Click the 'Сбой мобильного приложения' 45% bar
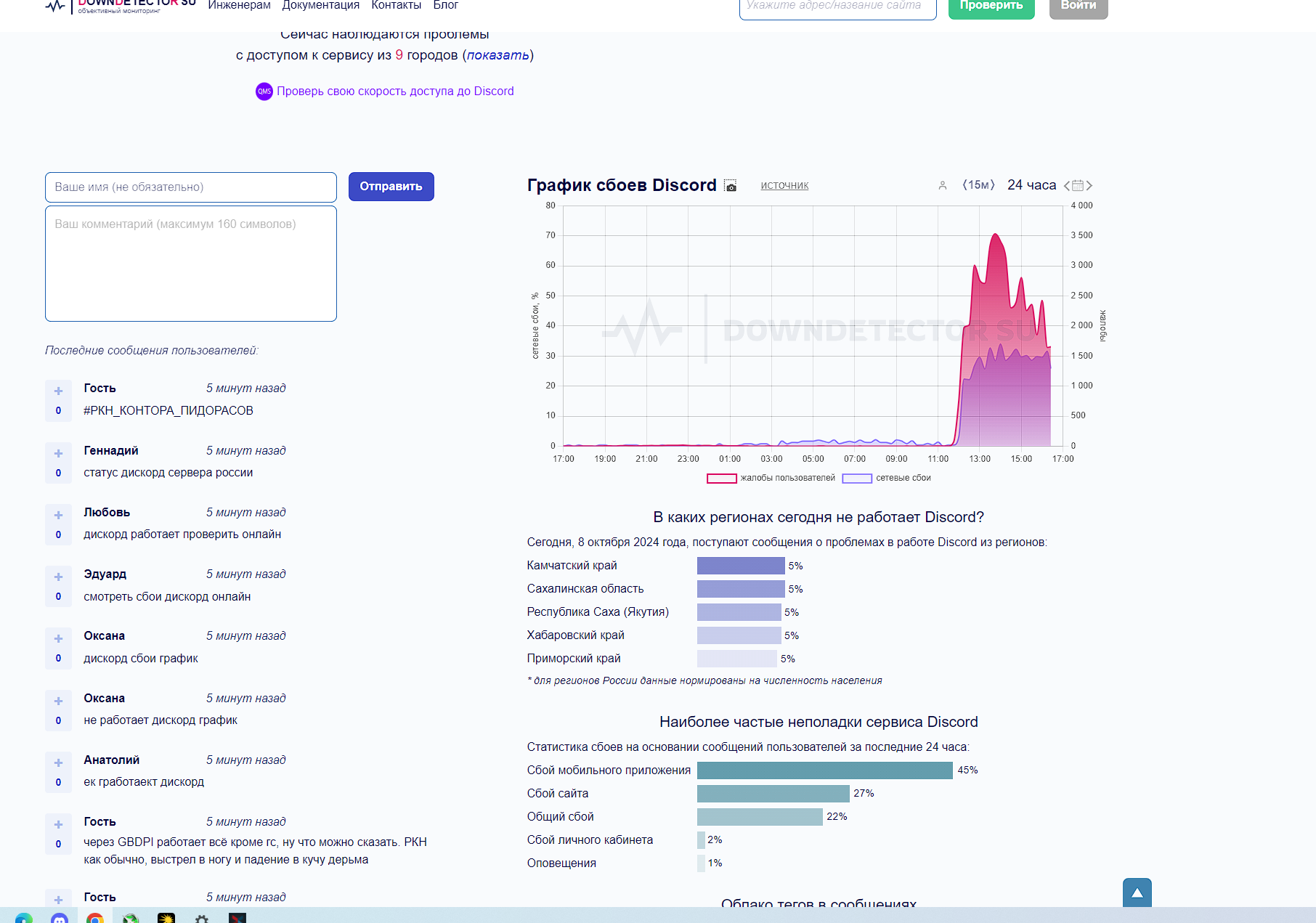1316x923 pixels. (x=825, y=770)
